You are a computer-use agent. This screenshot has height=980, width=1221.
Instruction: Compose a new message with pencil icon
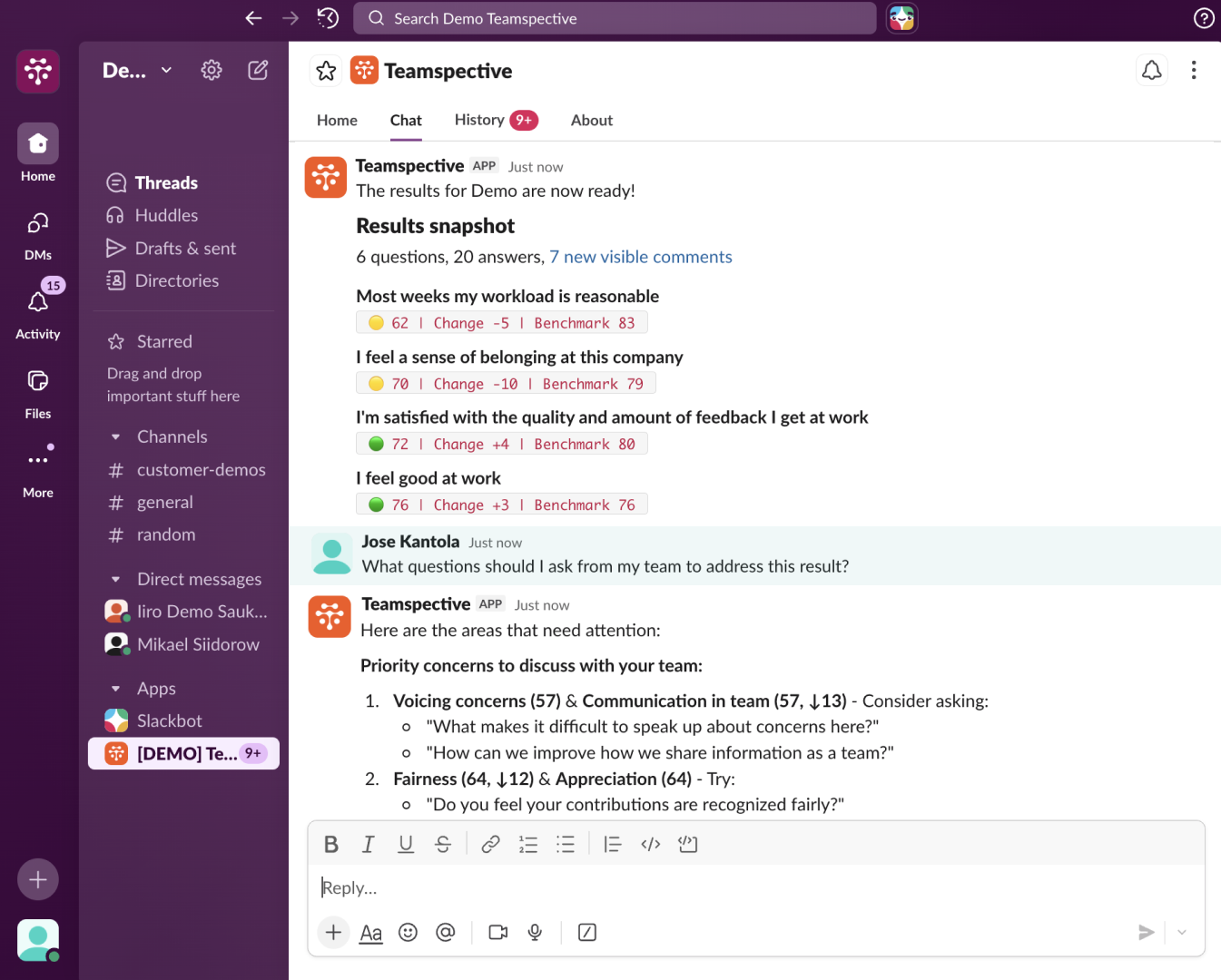coord(258,70)
